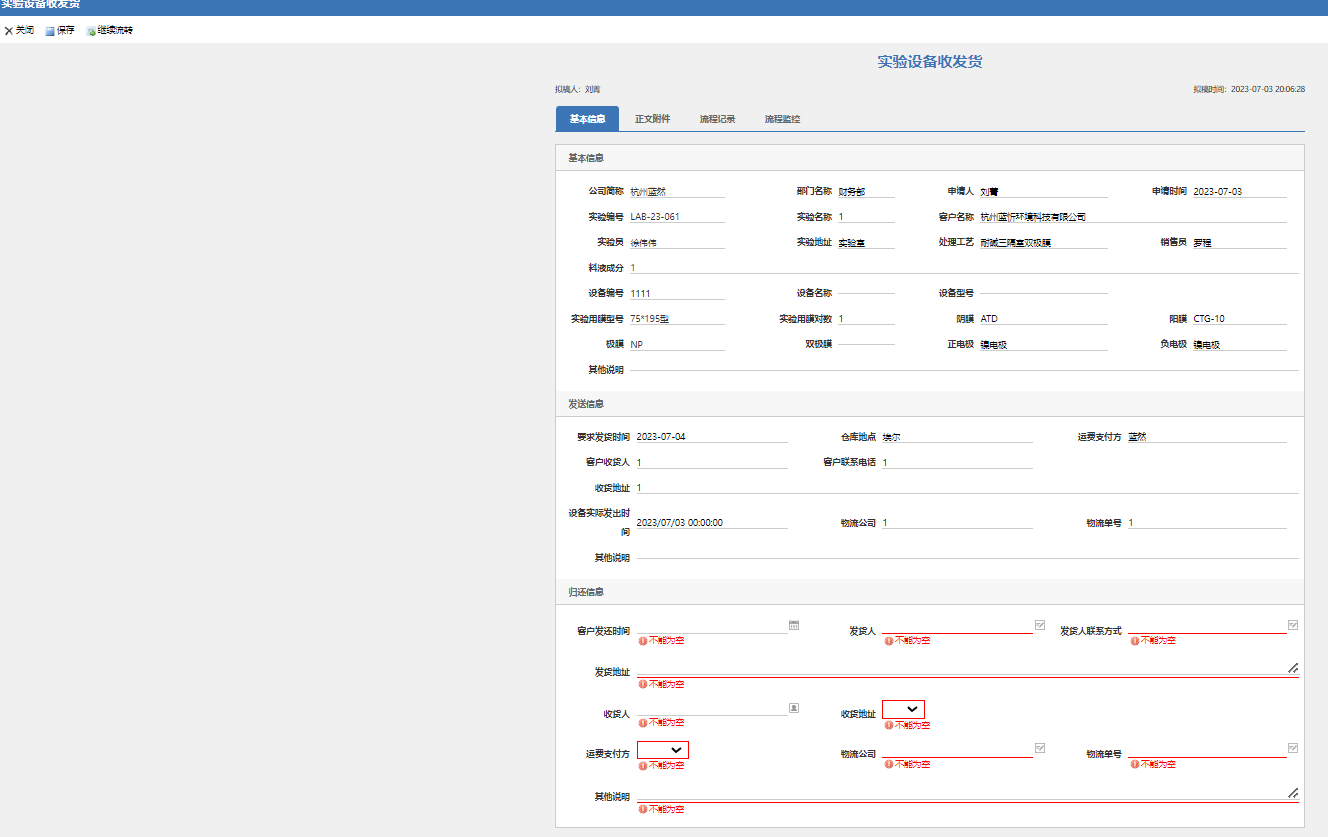The image size is (1328, 837).
Task: Click the 客户发还时间 date input field
Action: 710,625
